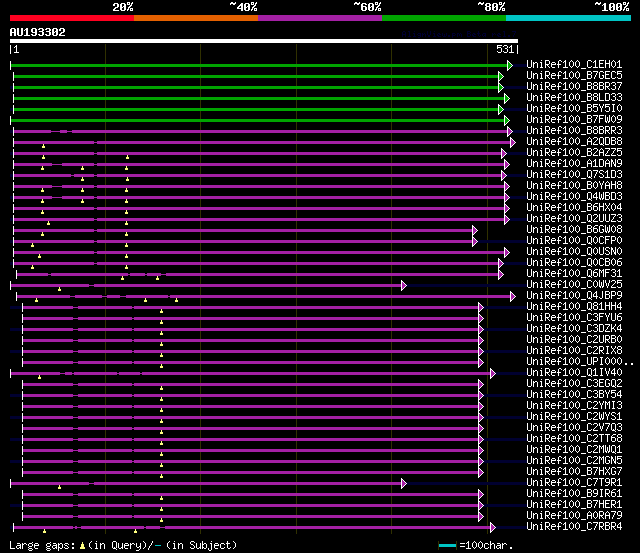The height and width of the screenshot is (553, 640).
Task: Select the UniRef100_Q6MF31 subject name
Action: pyautogui.click(x=574, y=274)
